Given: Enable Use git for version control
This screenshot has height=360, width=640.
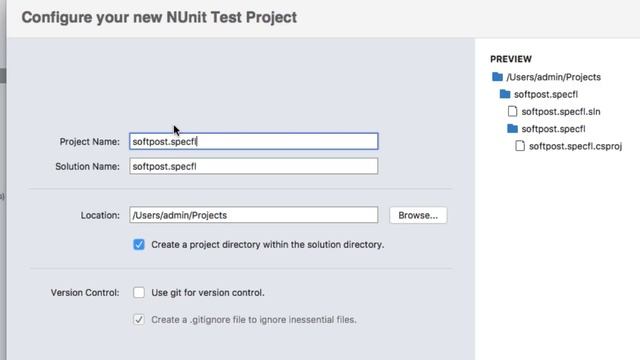Looking at the screenshot, I should [139, 292].
